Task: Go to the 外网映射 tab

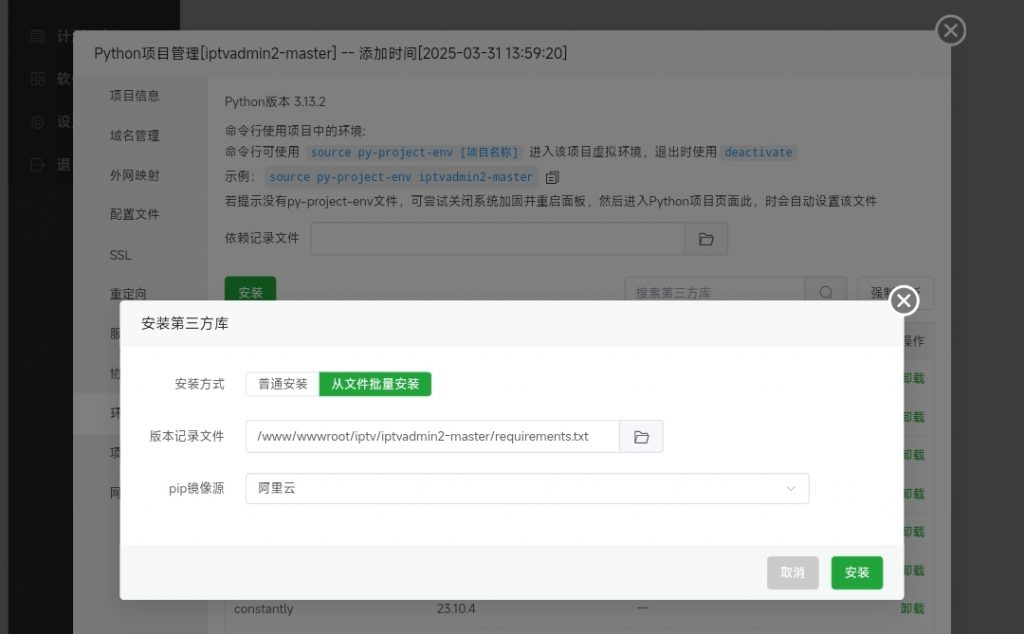Action: click(x=134, y=175)
